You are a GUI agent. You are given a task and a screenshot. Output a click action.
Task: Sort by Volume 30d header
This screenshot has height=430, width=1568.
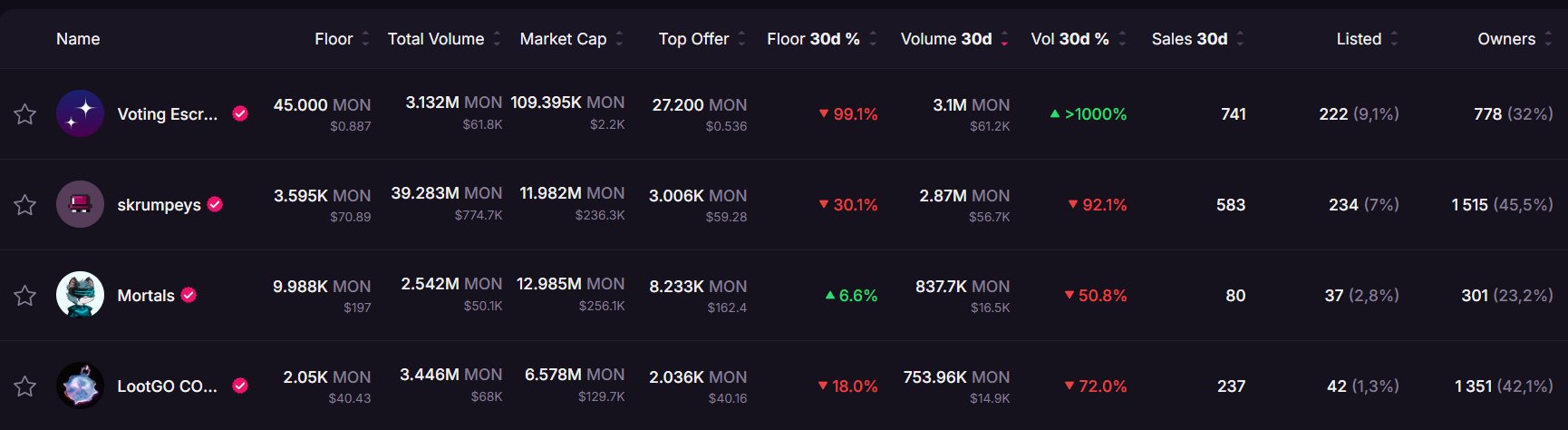coord(946,39)
